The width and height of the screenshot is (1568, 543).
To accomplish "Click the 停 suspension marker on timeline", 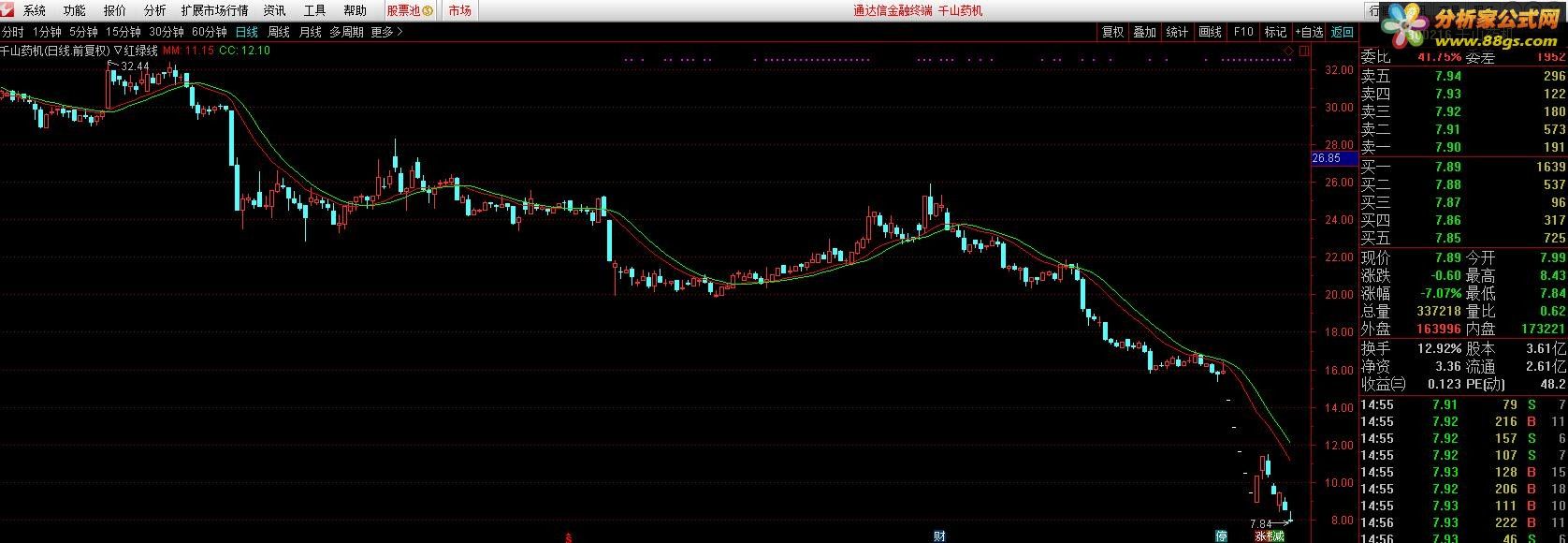I will click(1221, 536).
